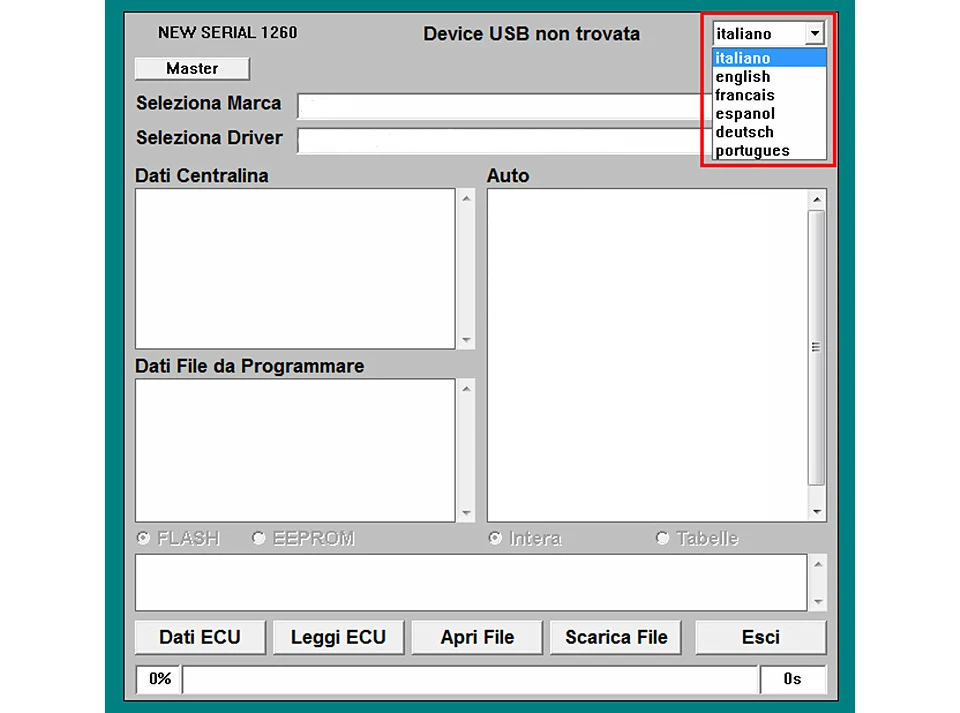The width and height of the screenshot is (960, 713).
Task: Exit via the Esci button
Action: coord(760,638)
